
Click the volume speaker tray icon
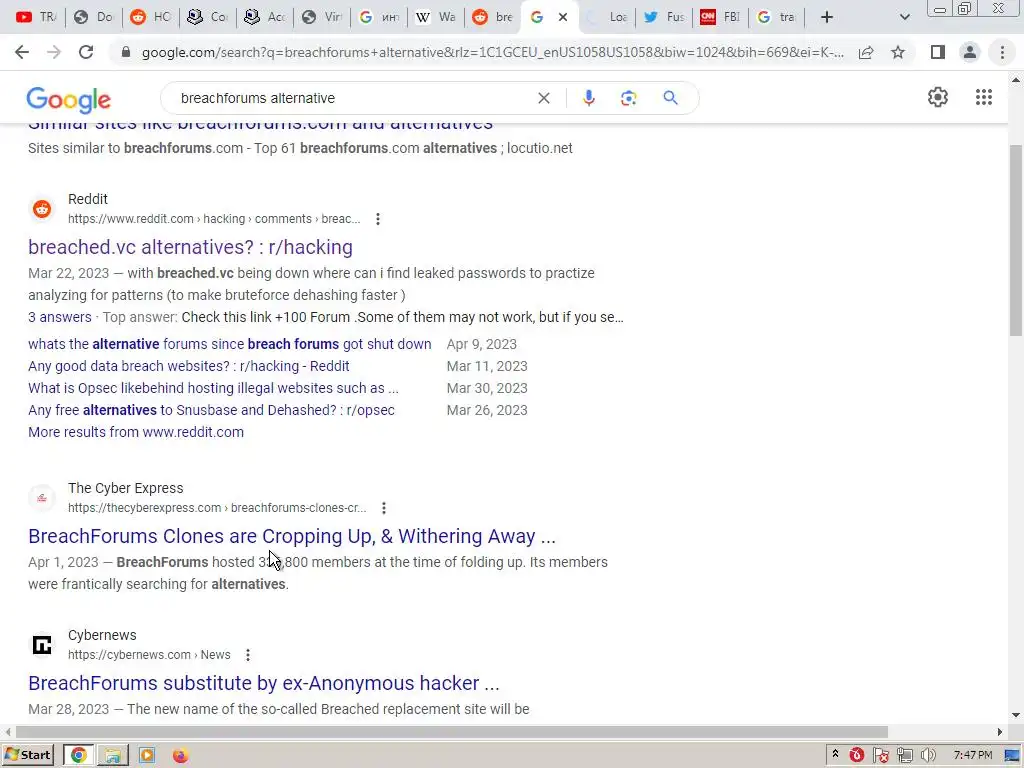929,756
